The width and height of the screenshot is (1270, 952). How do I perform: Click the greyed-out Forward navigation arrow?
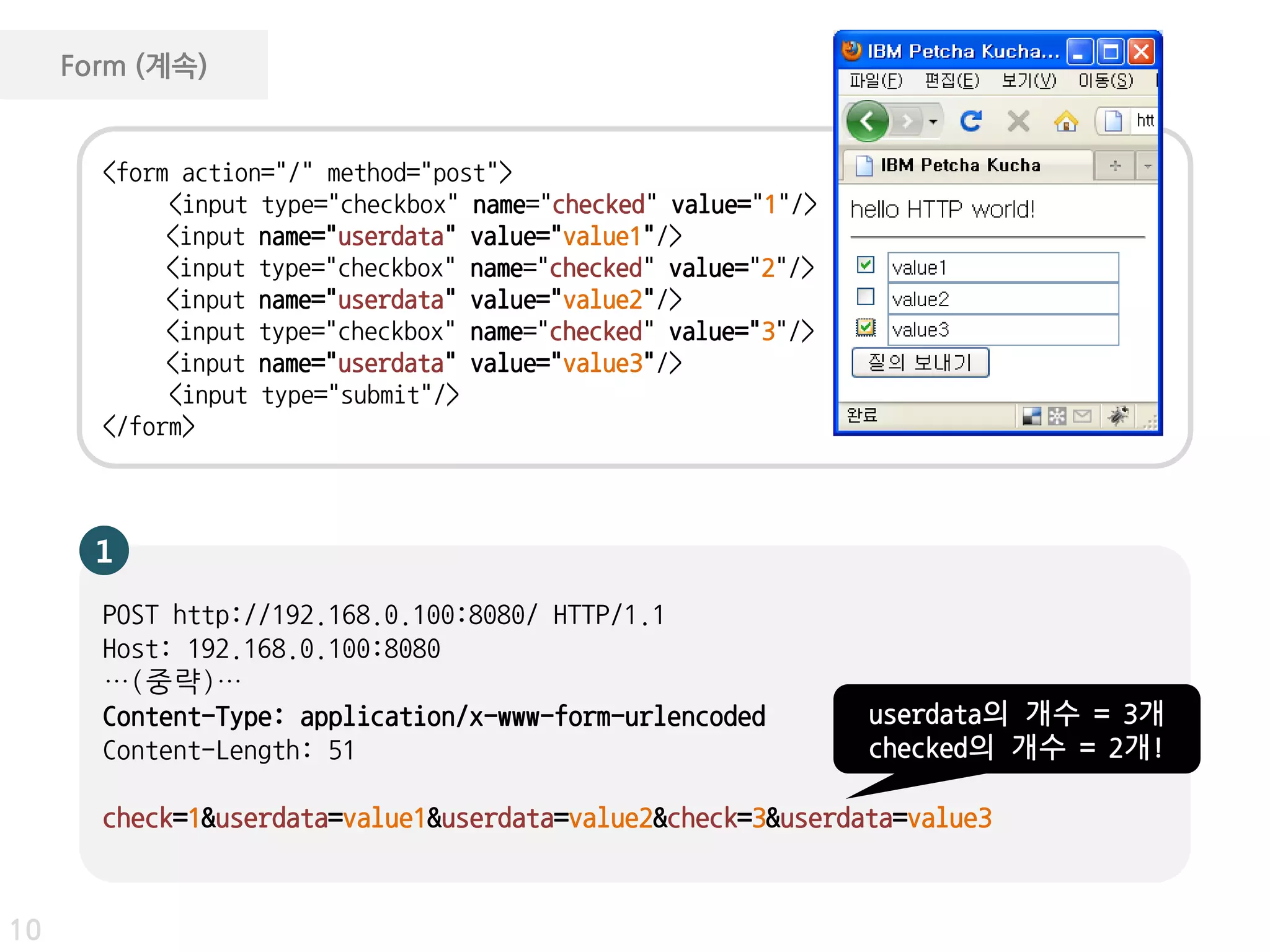907,121
